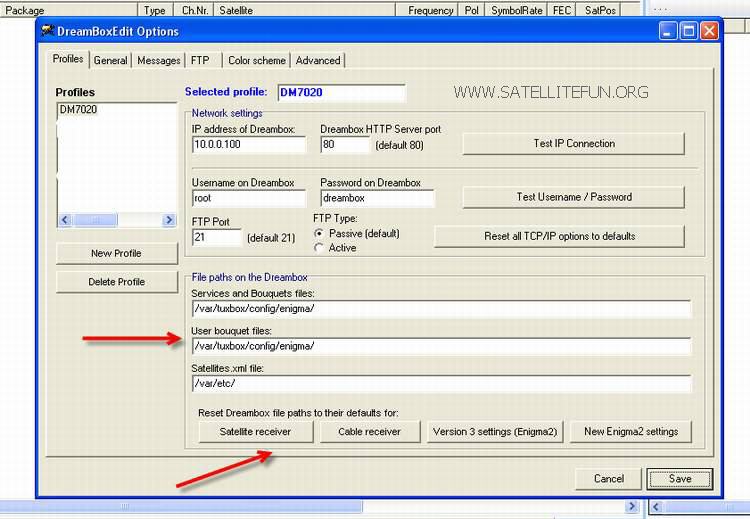Image resolution: width=750 pixels, height=519 pixels.
Task: Click Services and Bouquets files path field
Action: pyautogui.click(x=441, y=309)
